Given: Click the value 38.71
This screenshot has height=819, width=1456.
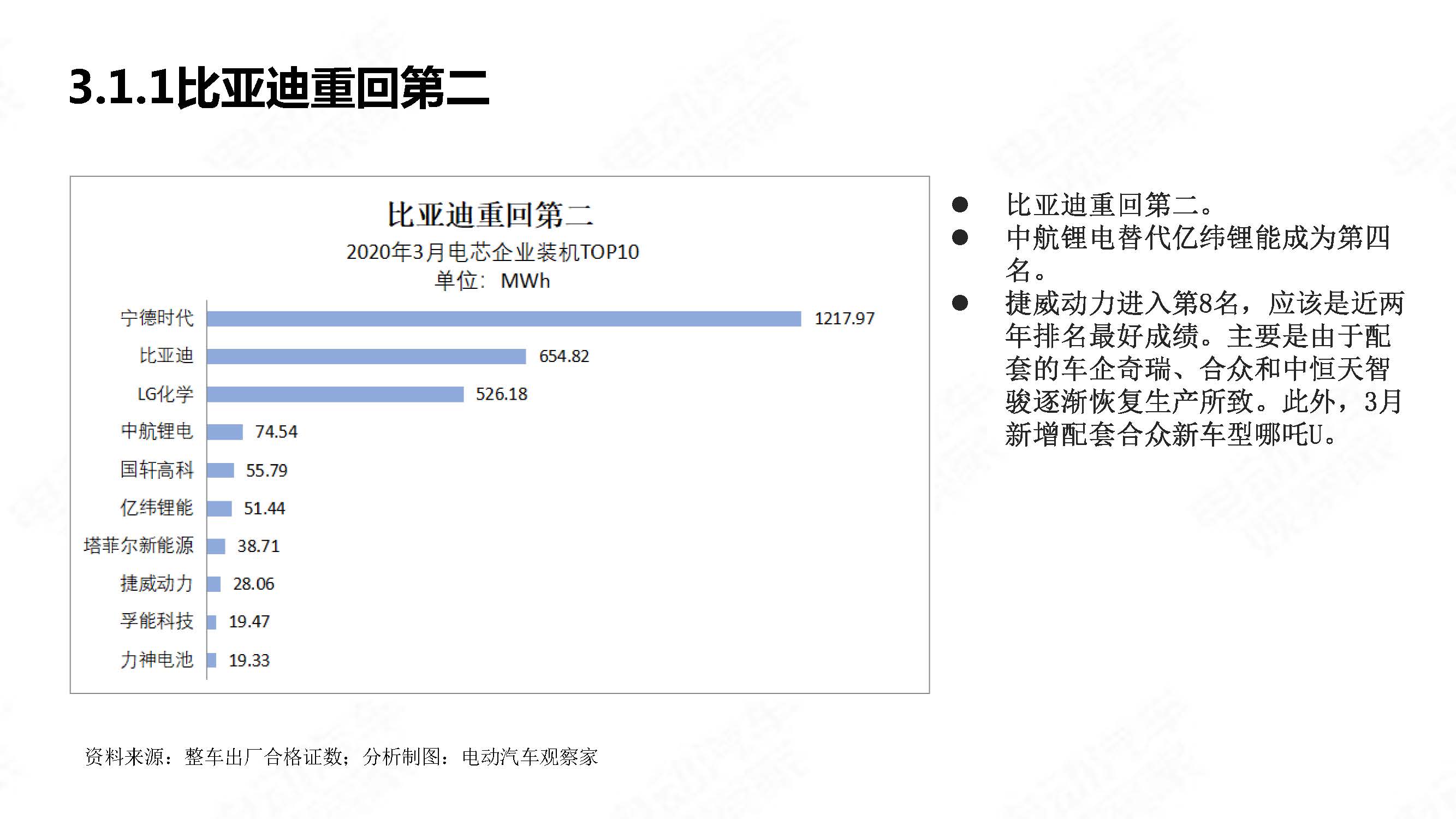Looking at the screenshot, I should pos(258,547).
